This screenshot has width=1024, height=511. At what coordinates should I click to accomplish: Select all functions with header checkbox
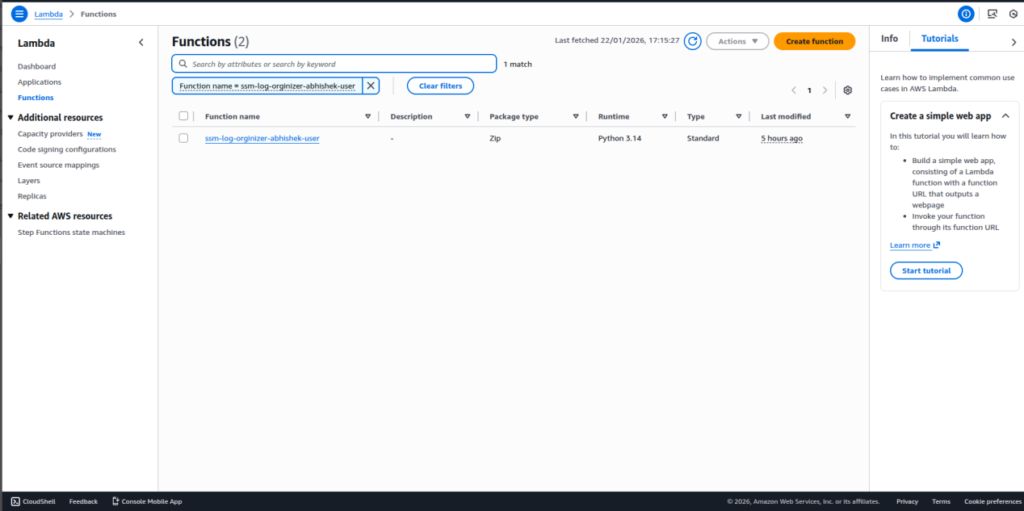[184, 116]
